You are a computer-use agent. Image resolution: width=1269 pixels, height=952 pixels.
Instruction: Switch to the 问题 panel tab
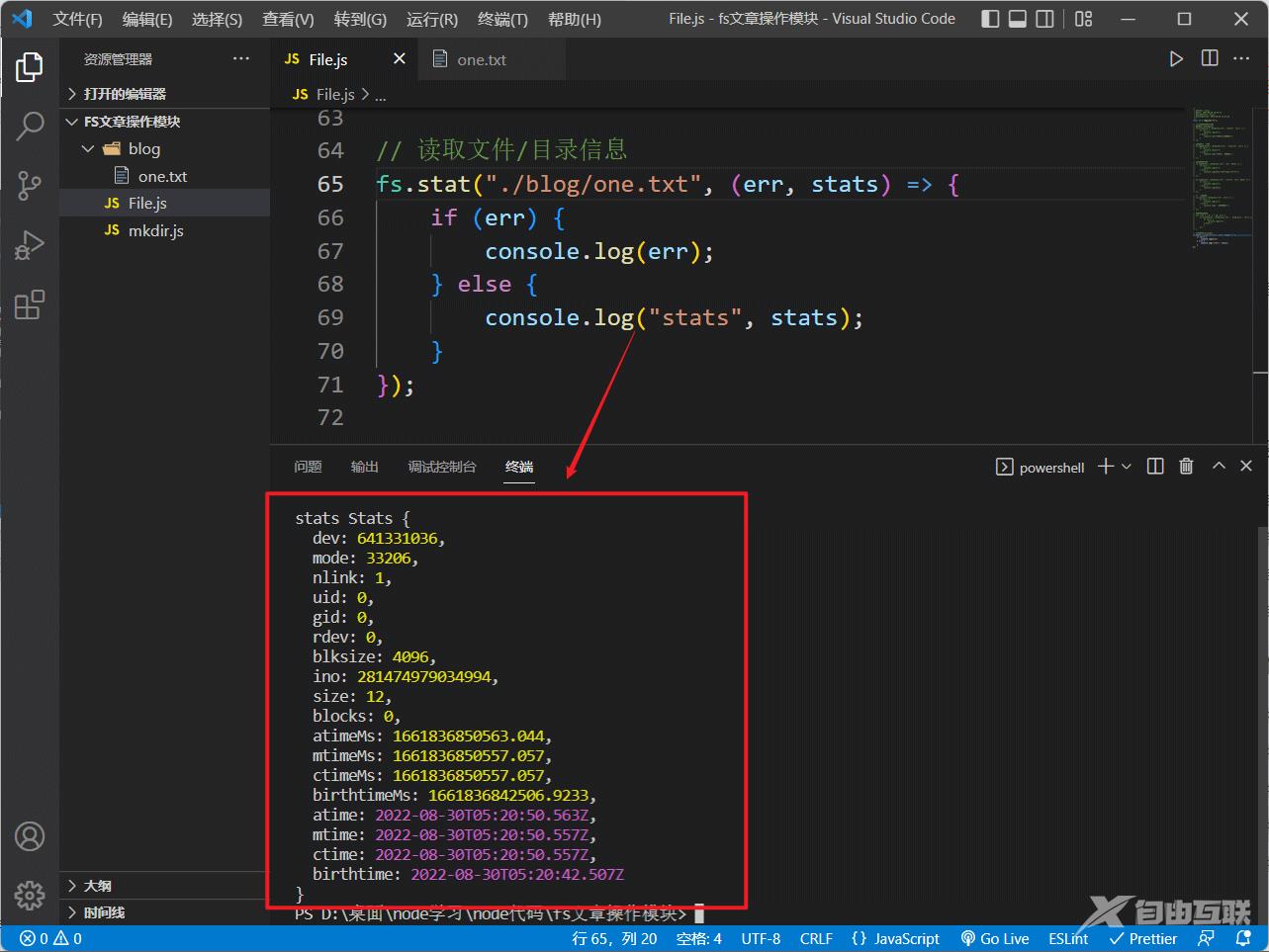click(308, 467)
